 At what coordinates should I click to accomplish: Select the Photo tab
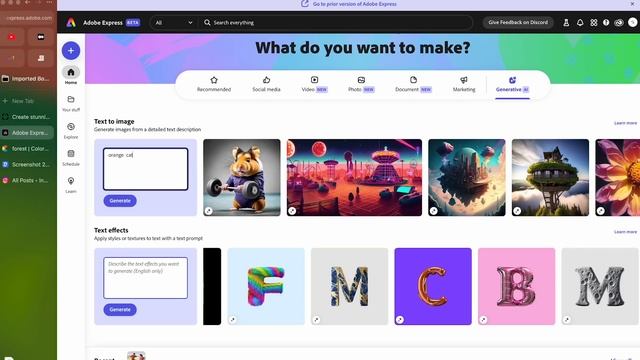point(361,84)
